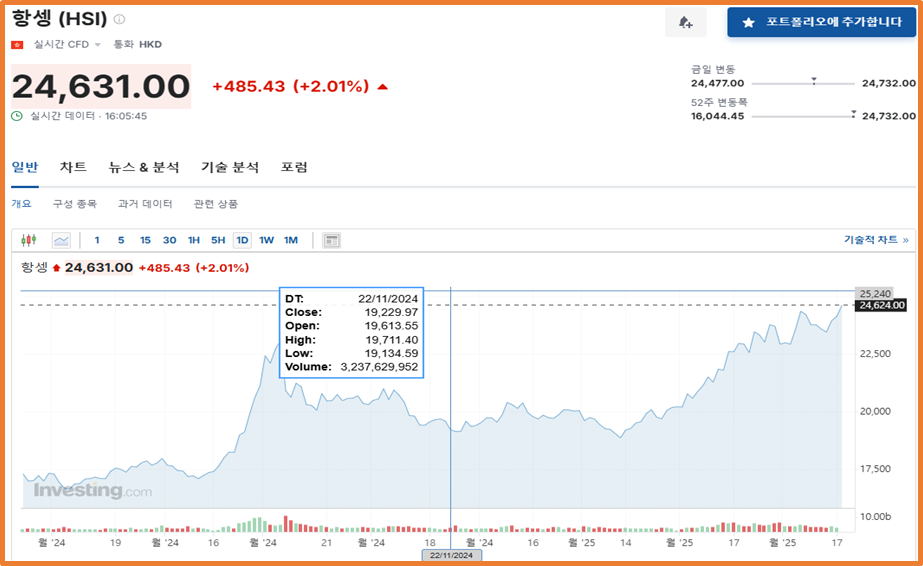This screenshot has height=566, width=923.
Task: Click the HKD currency label
Action: 150,45
